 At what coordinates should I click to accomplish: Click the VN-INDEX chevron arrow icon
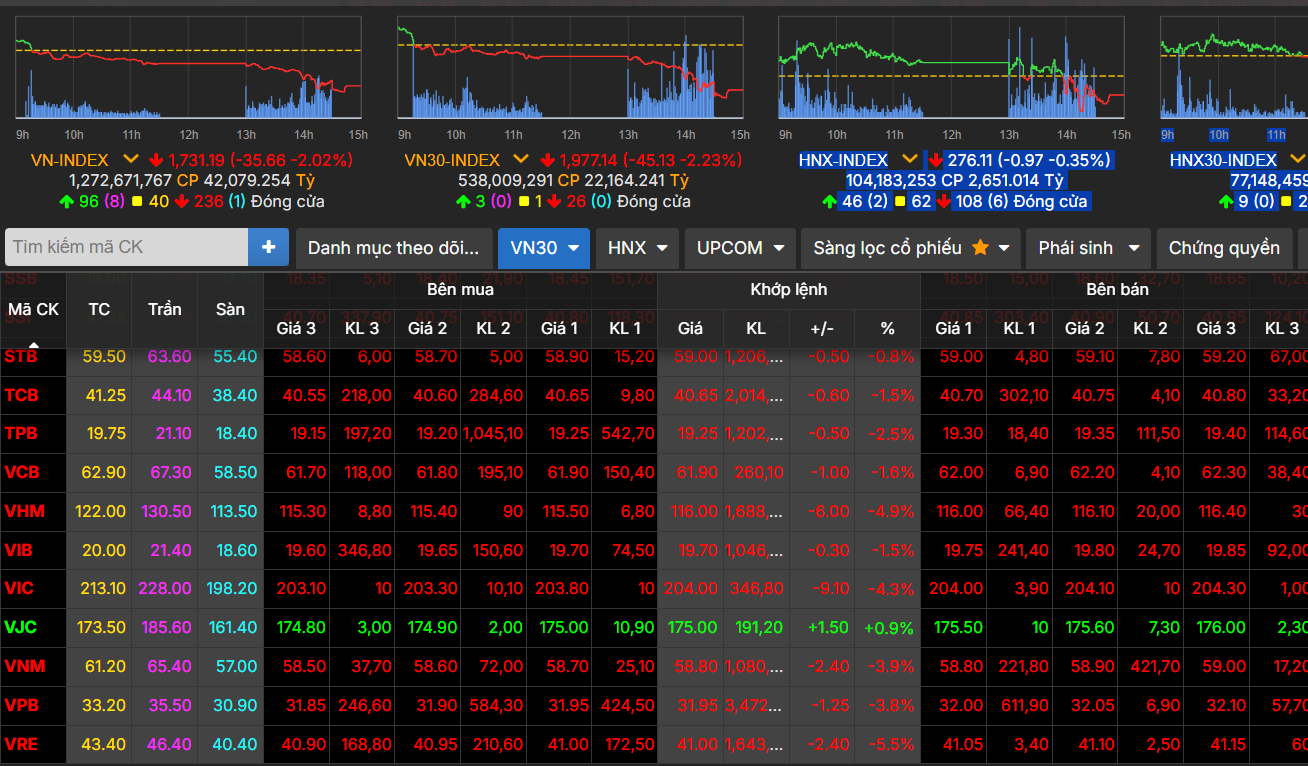tap(131, 159)
